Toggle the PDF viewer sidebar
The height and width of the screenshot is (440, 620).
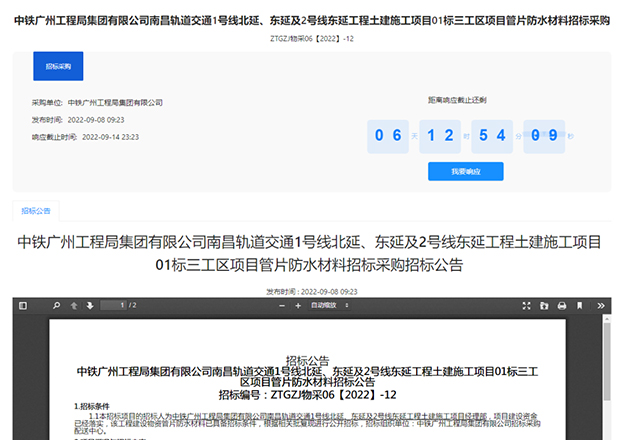tap(23, 306)
